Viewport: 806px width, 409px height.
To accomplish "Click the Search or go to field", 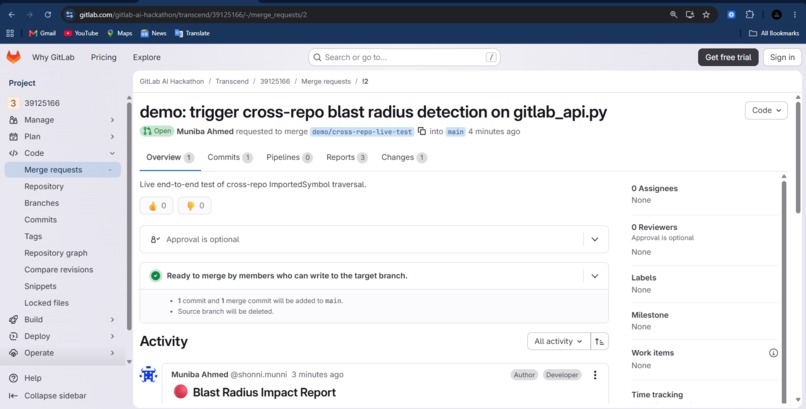I will pyautogui.click(x=404, y=58).
